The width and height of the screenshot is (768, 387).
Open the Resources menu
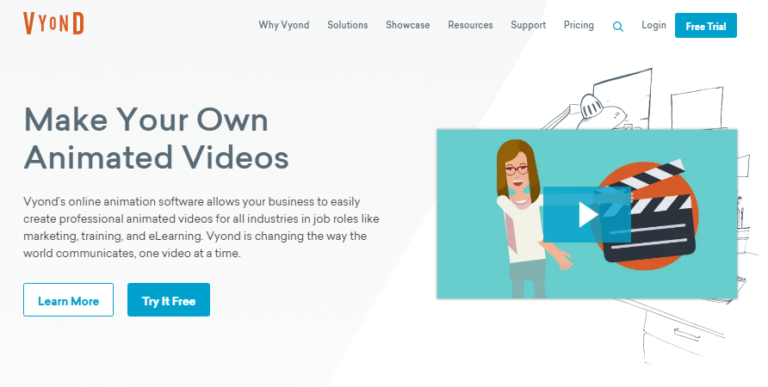click(x=470, y=25)
